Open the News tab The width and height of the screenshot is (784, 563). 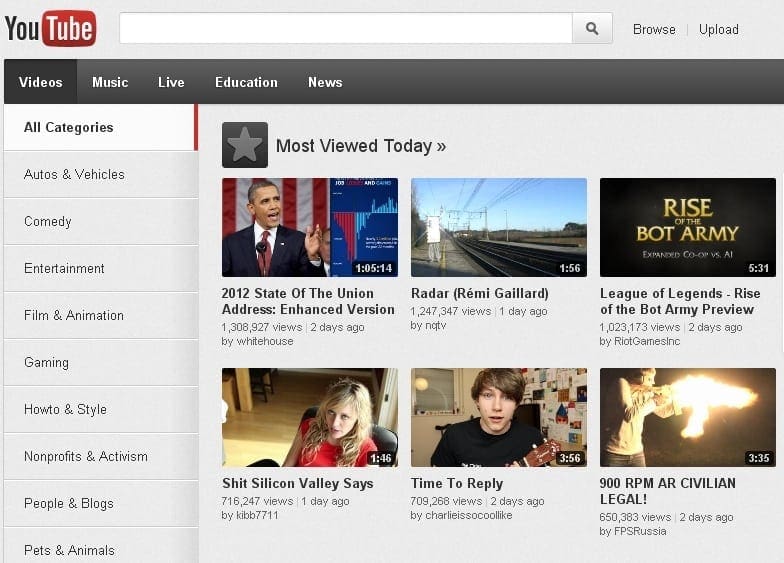[325, 82]
